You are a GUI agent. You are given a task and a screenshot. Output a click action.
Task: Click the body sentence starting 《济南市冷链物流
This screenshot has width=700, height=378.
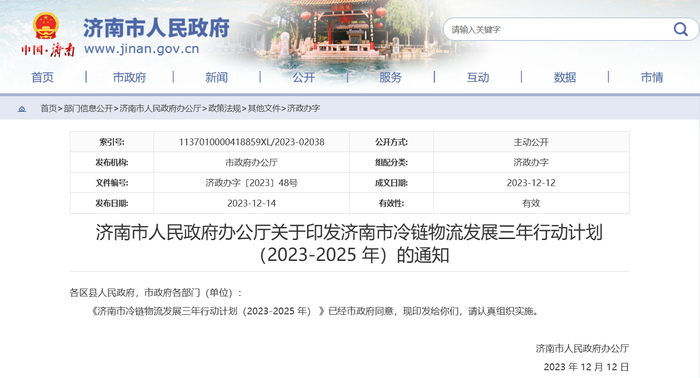[315, 311]
